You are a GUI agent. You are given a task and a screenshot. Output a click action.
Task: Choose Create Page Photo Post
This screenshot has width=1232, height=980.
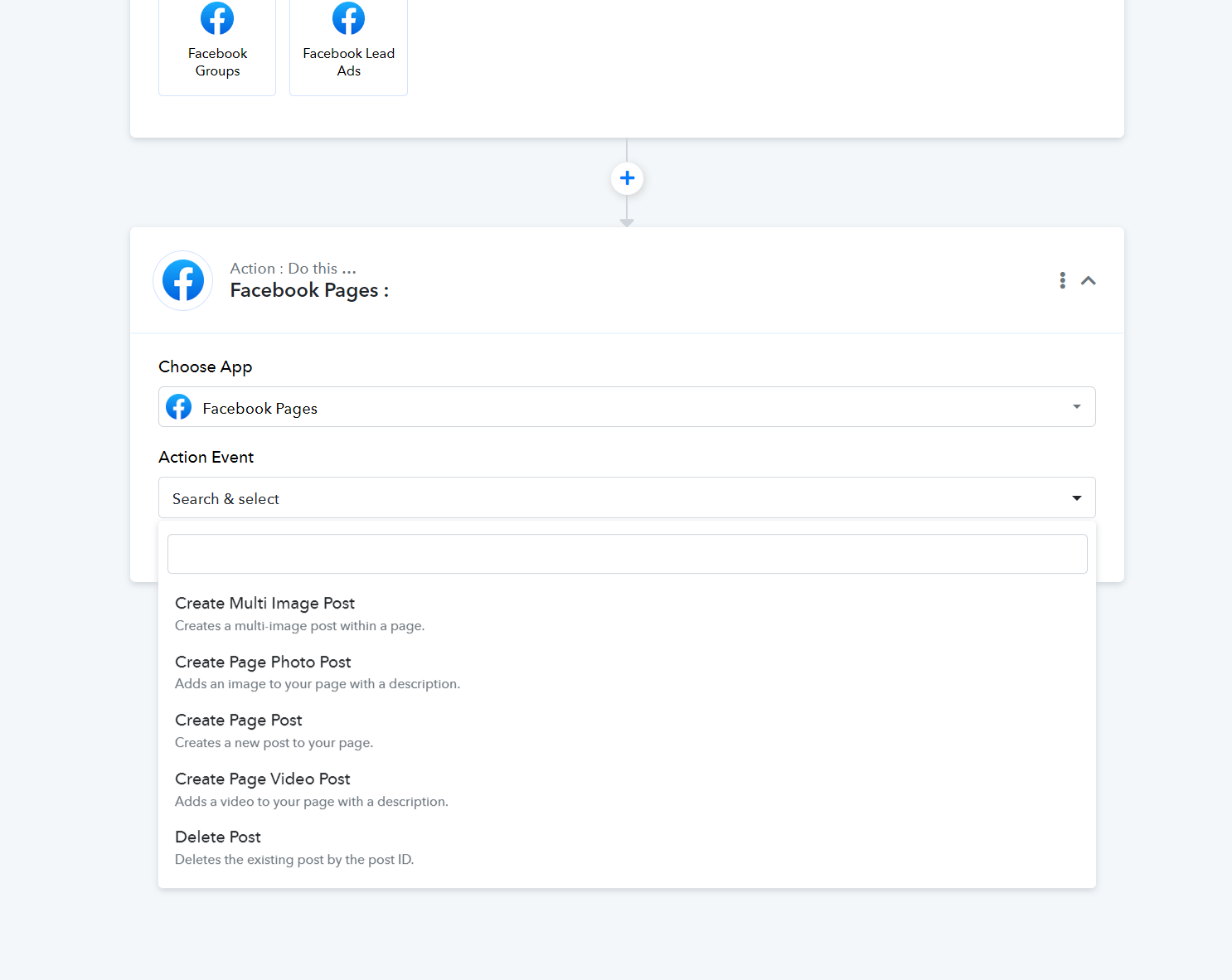pos(627,672)
